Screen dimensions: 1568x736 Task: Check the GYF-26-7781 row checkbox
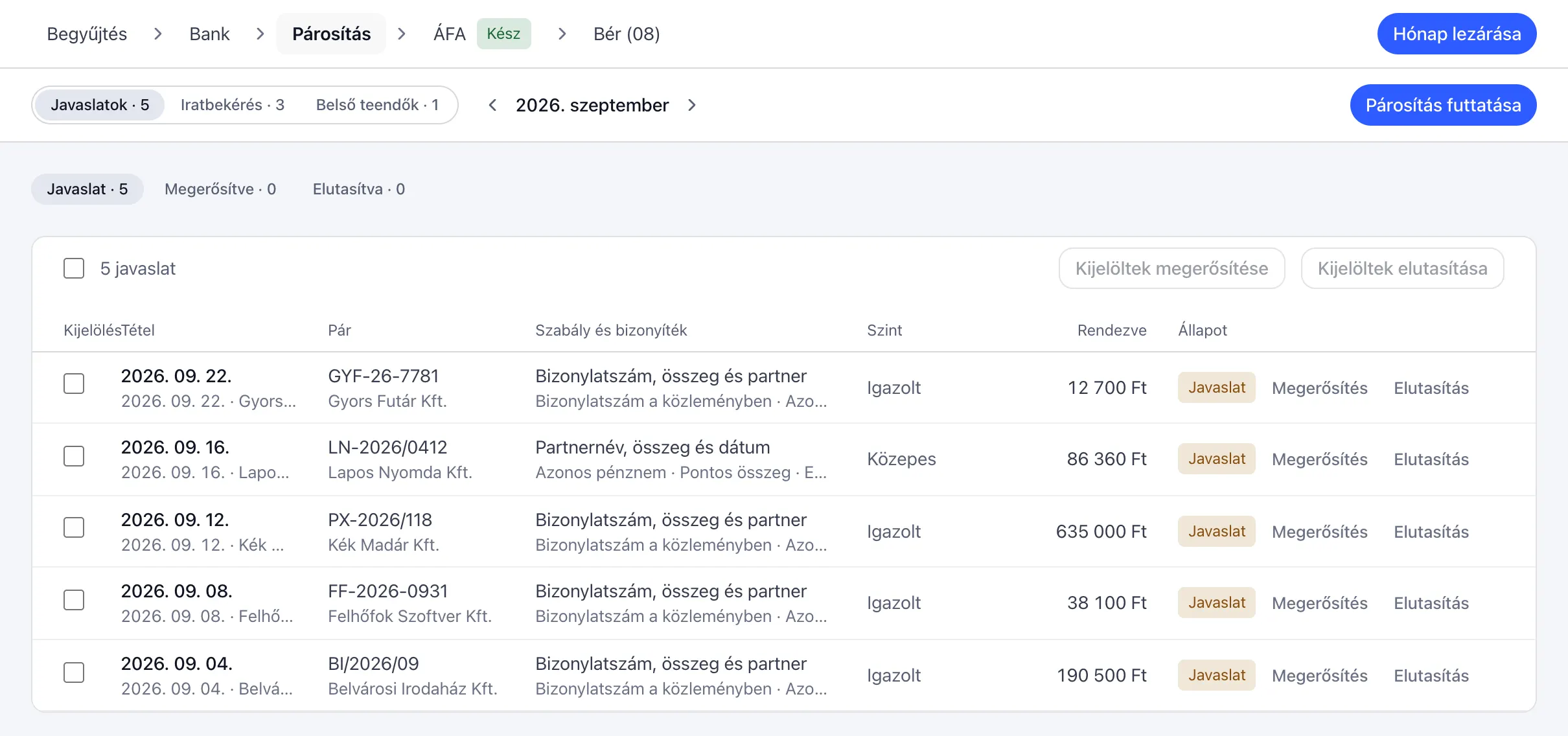74,384
